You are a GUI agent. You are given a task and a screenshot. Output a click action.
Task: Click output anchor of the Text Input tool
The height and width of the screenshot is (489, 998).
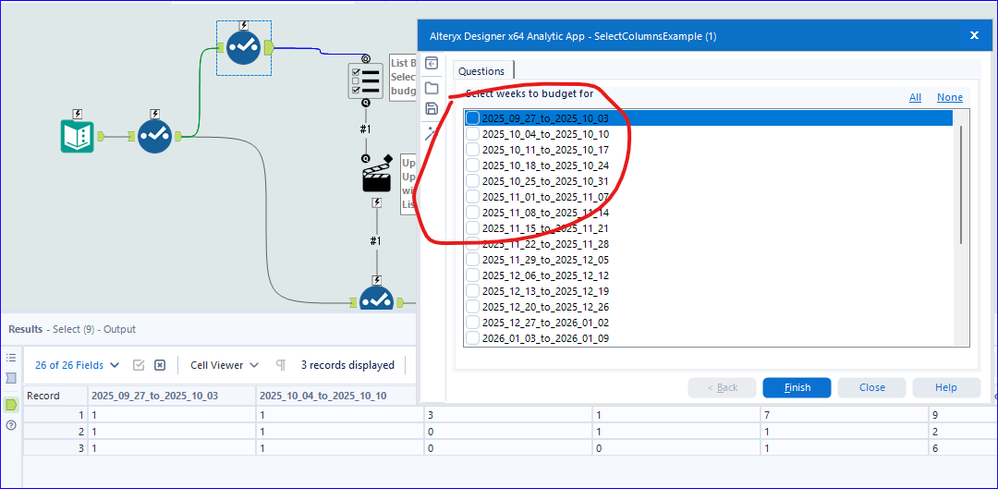[101, 136]
